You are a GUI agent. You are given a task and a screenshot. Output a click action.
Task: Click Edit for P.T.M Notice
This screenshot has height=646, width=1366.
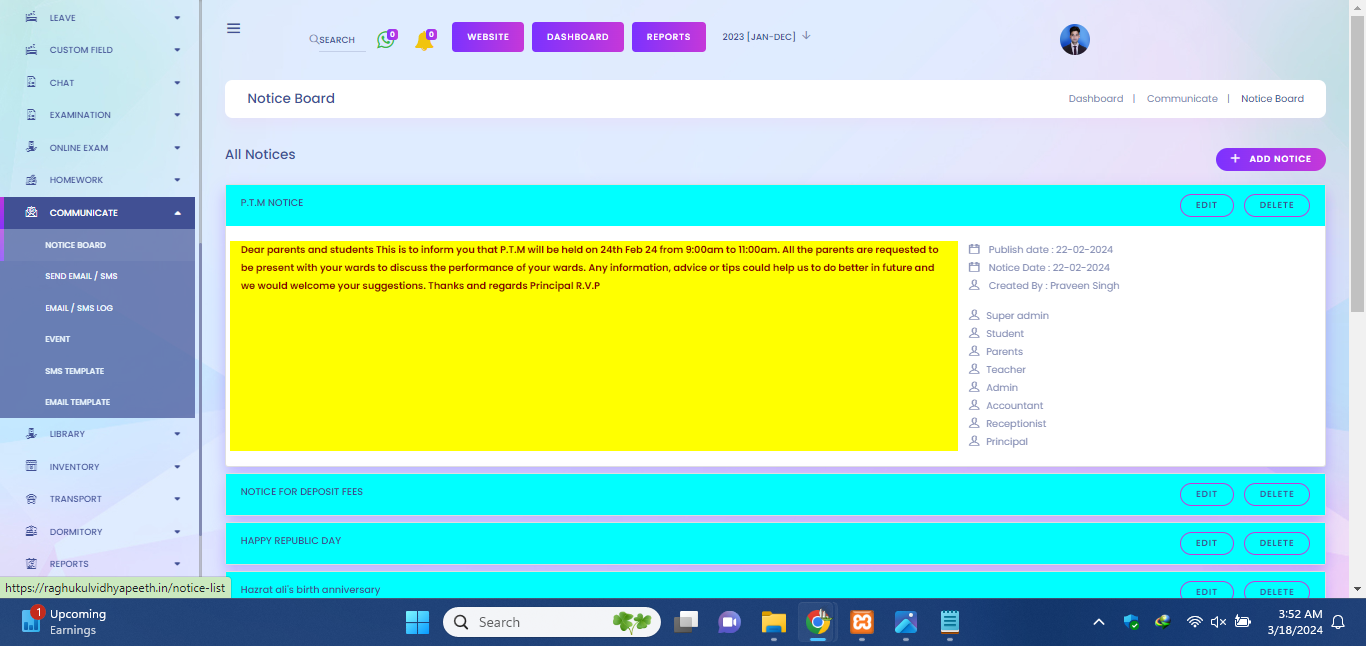click(x=1206, y=205)
